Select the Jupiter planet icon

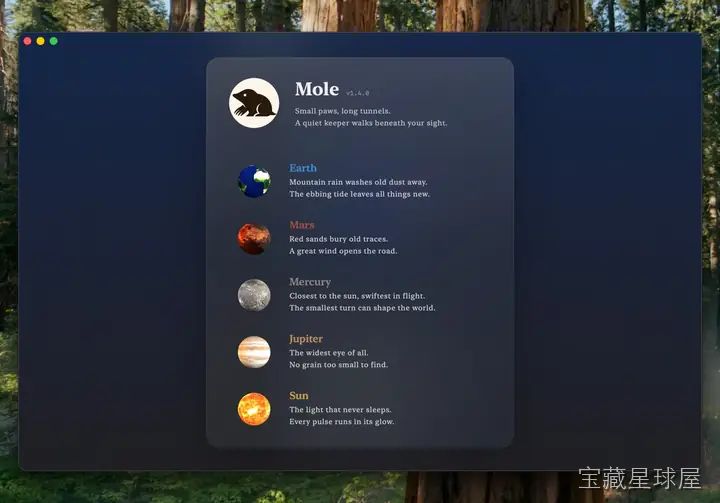(x=254, y=352)
